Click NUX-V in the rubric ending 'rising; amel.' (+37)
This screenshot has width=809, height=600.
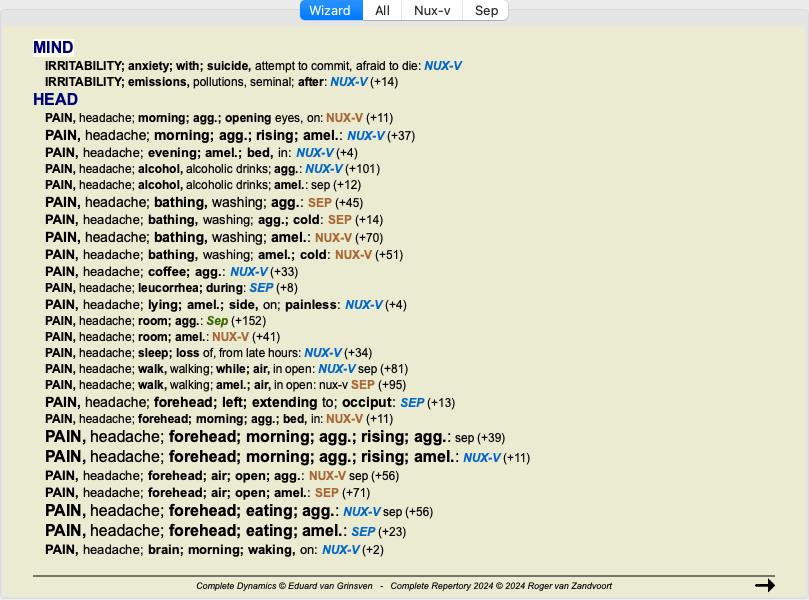click(x=366, y=136)
